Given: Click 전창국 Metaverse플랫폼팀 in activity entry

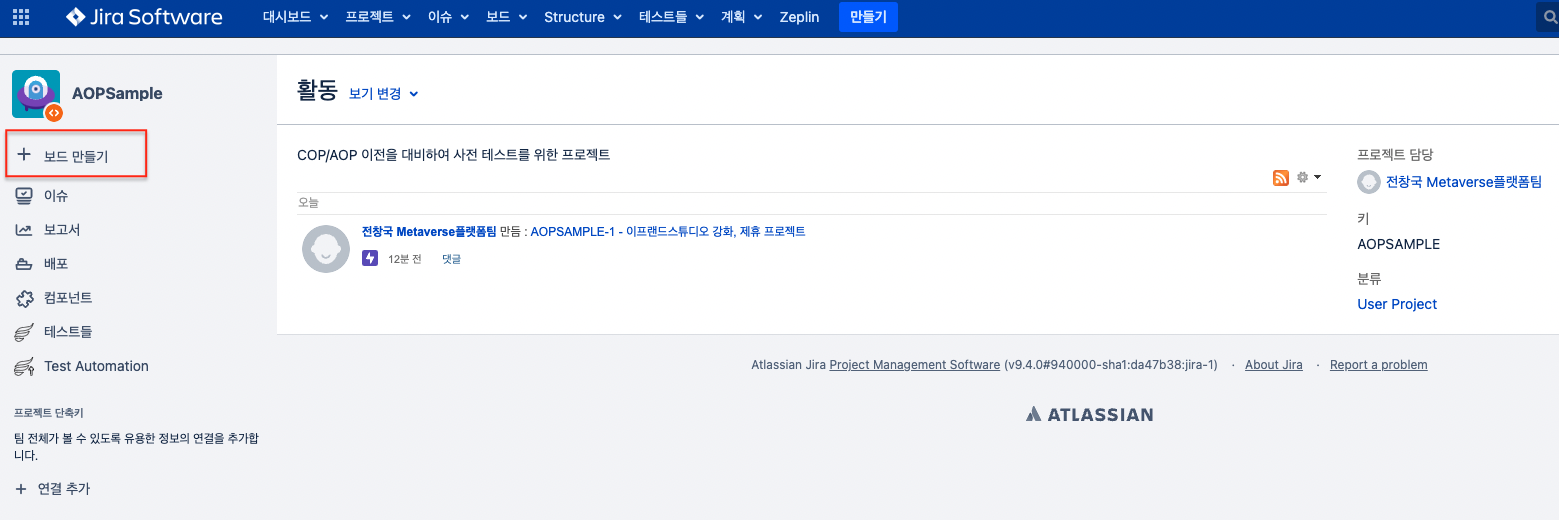Looking at the screenshot, I should pyautogui.click(x=429, y=231).
